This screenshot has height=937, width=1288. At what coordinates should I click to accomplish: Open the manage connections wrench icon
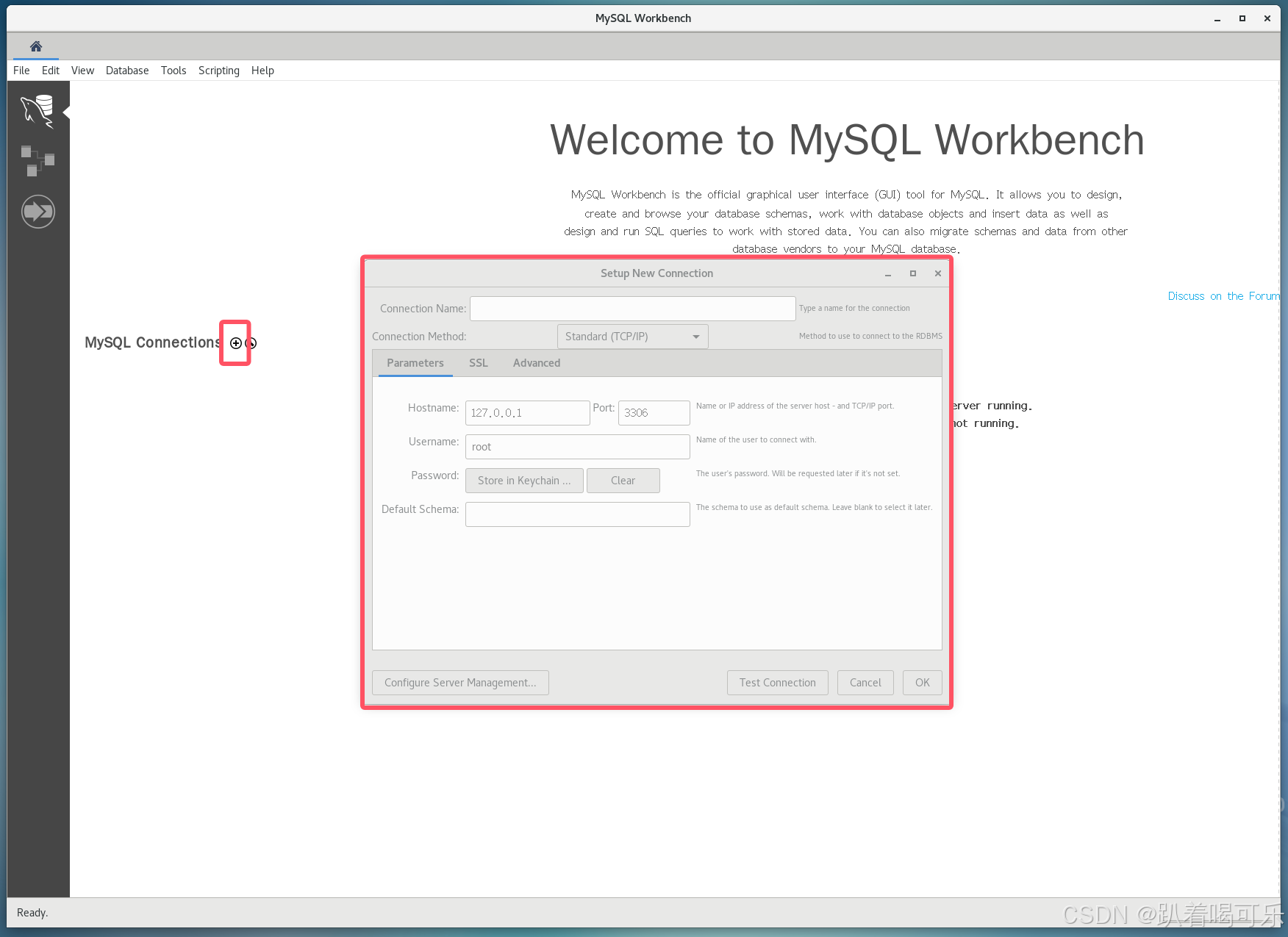click(x=251, y=343)
